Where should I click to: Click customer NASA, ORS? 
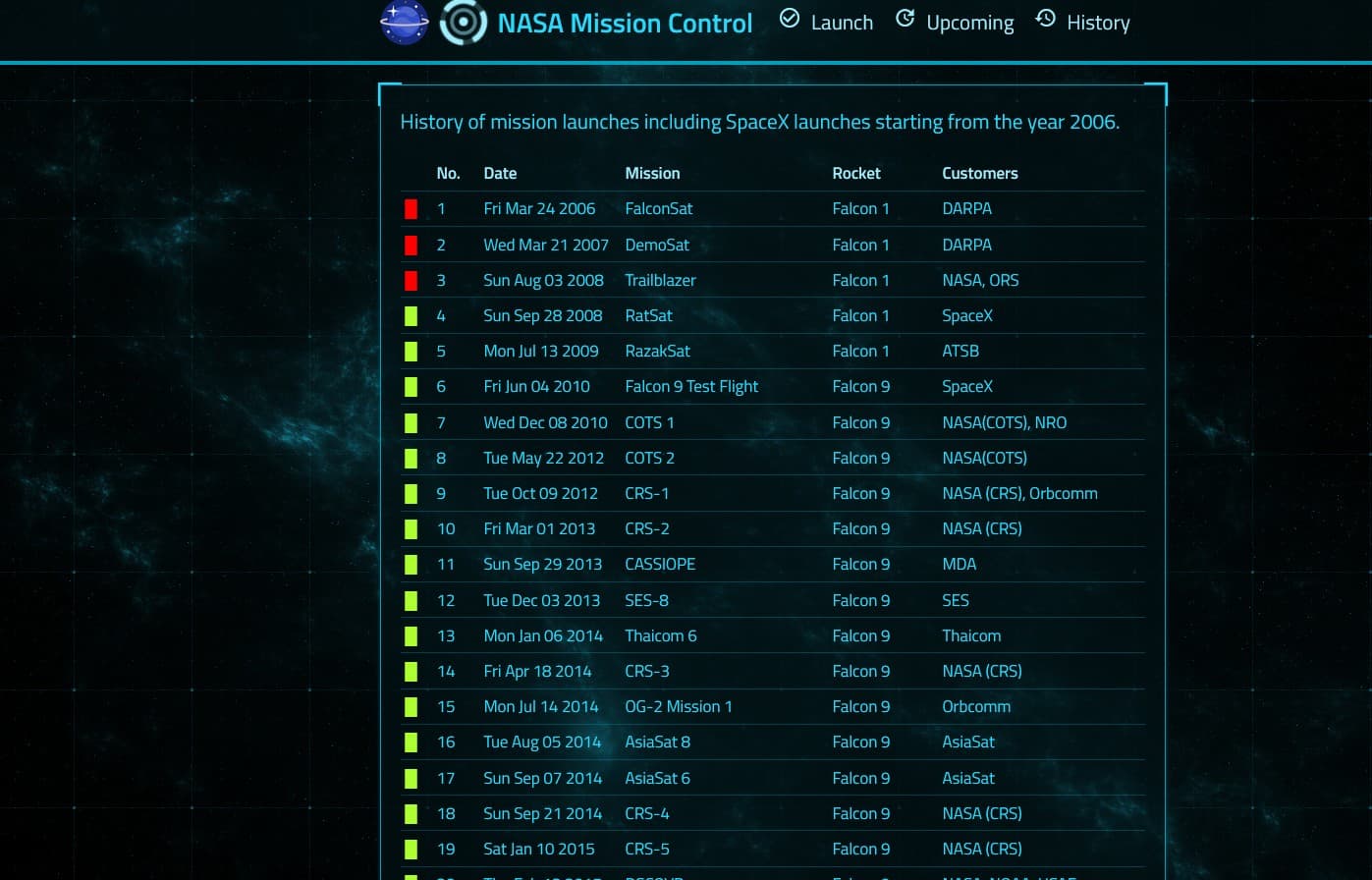980,280
